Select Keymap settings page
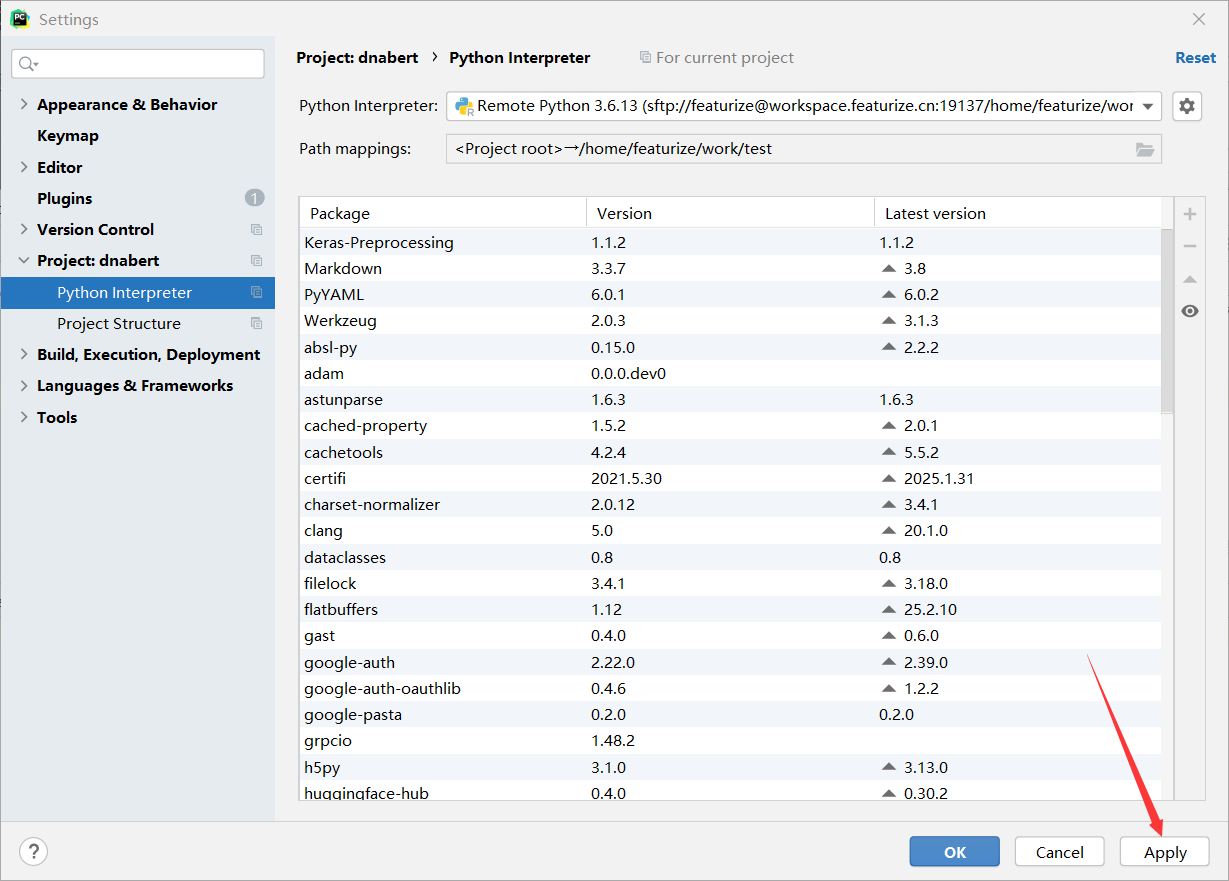The image size is (1229, 881). point(68,135)
